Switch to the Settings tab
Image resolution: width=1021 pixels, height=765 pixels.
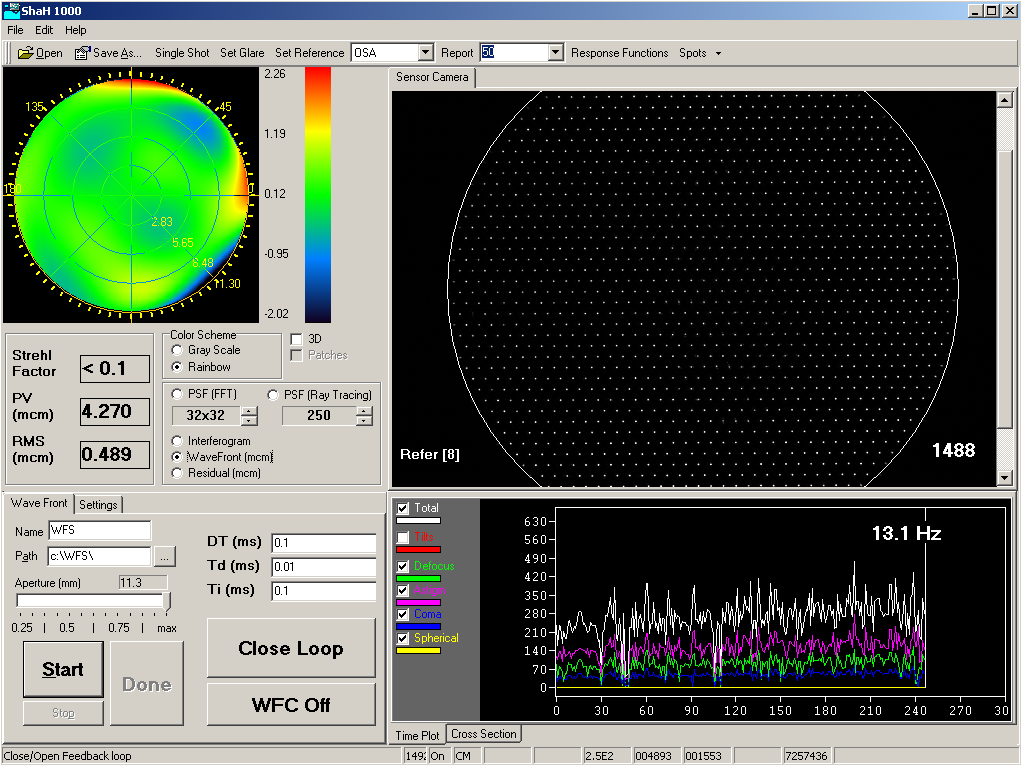pyautogui.click(x=98, y=504)
